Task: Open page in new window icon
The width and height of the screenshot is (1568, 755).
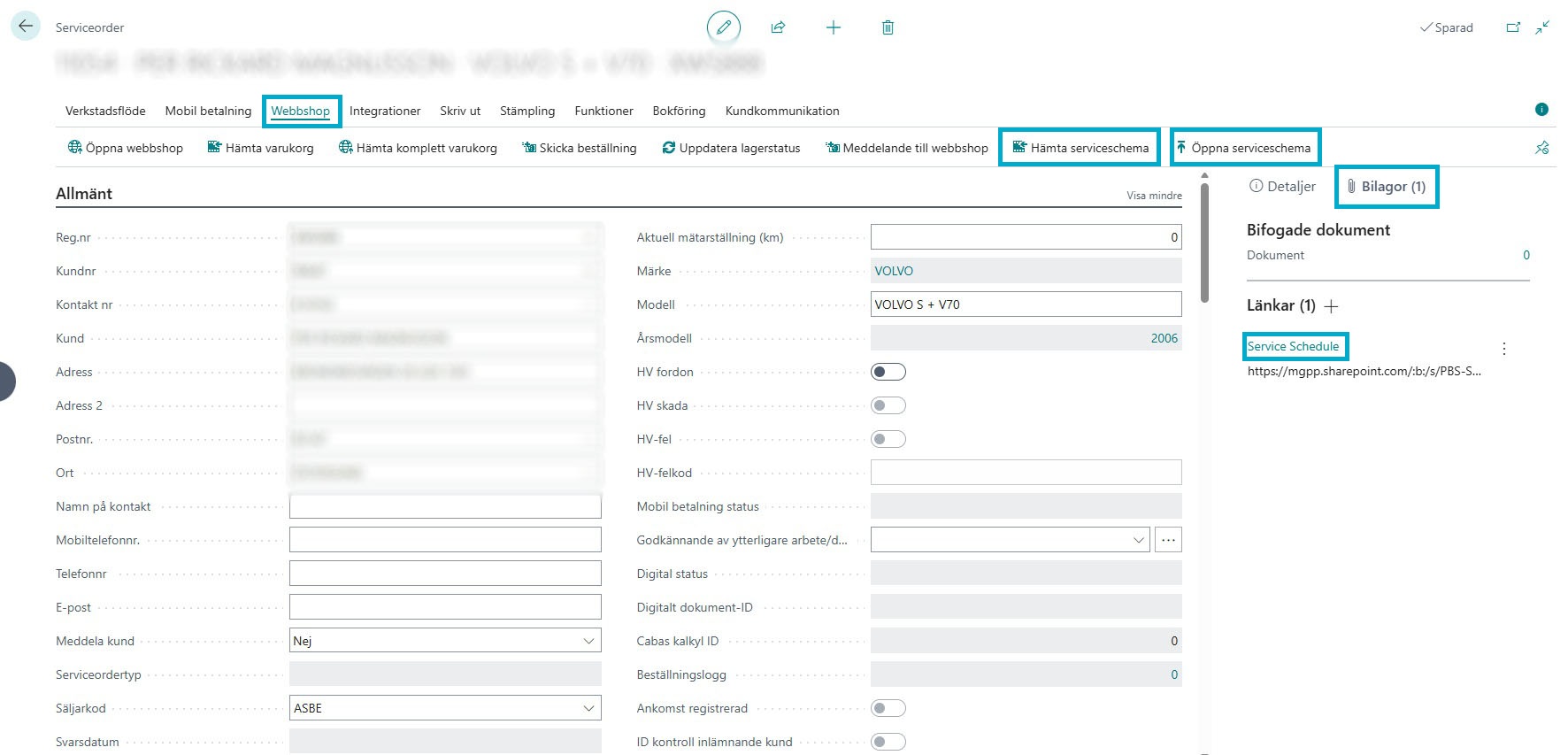Action: coord(1513,27)
